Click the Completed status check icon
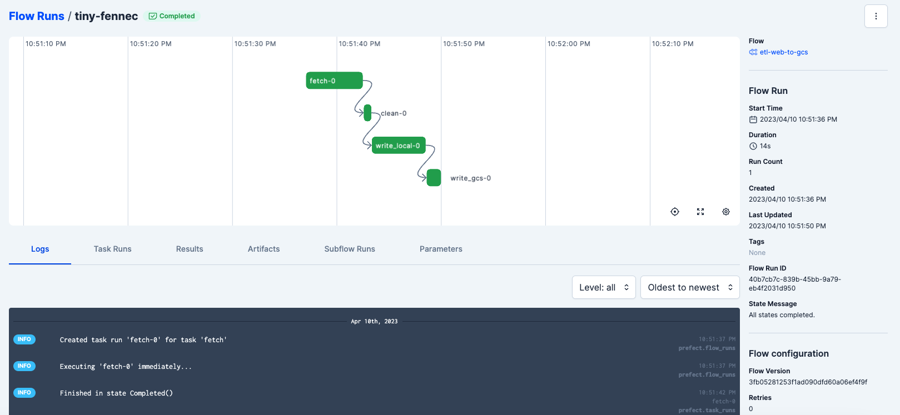Image resolution: width=900 pixels, height=415 pixels. (153, 16)
